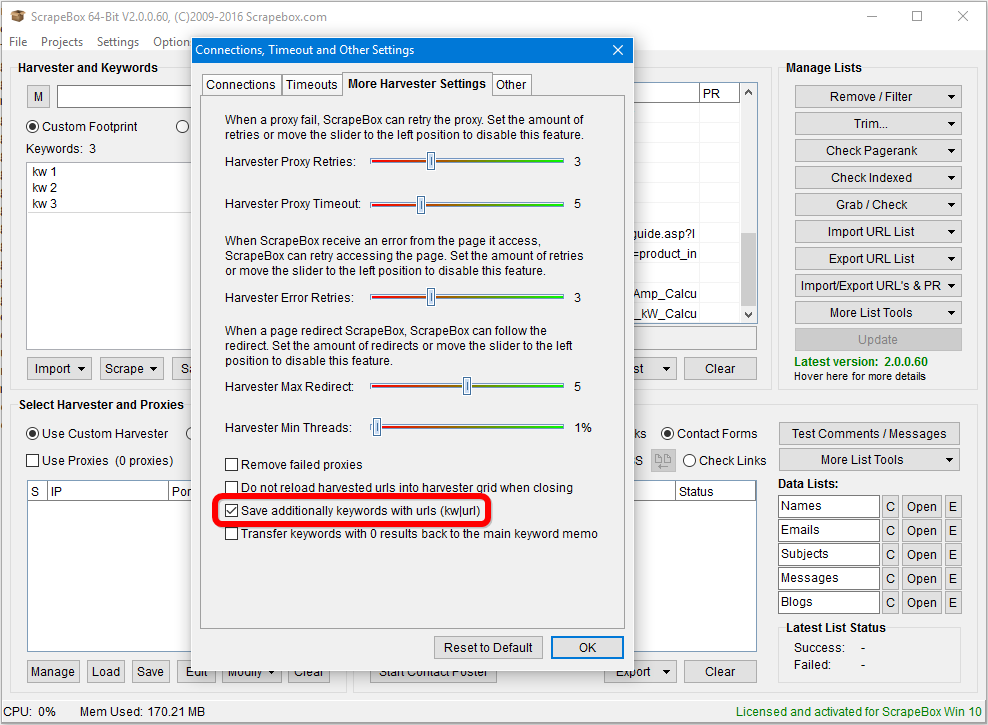Open the Projects menu

click(62, 42)
